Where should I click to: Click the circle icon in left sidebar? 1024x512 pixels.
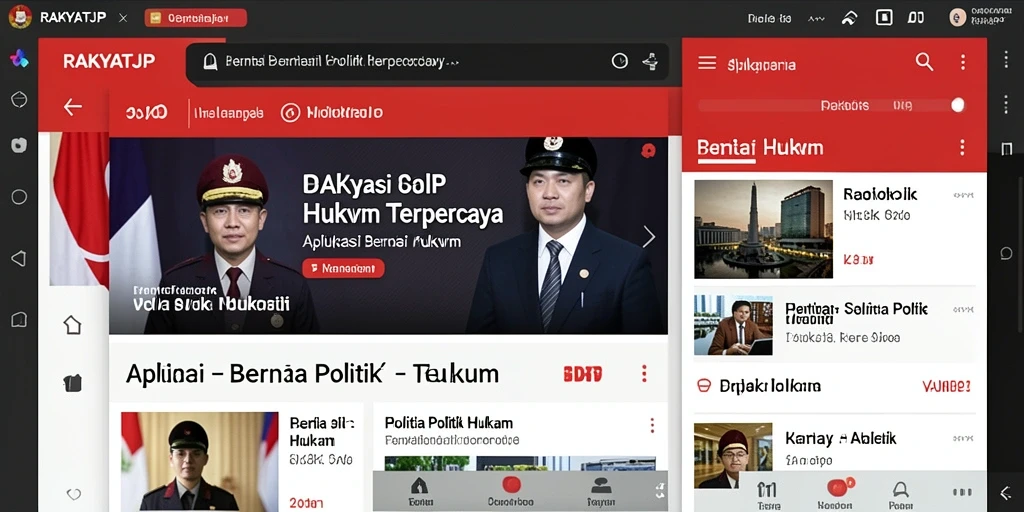tap(19, 197)
